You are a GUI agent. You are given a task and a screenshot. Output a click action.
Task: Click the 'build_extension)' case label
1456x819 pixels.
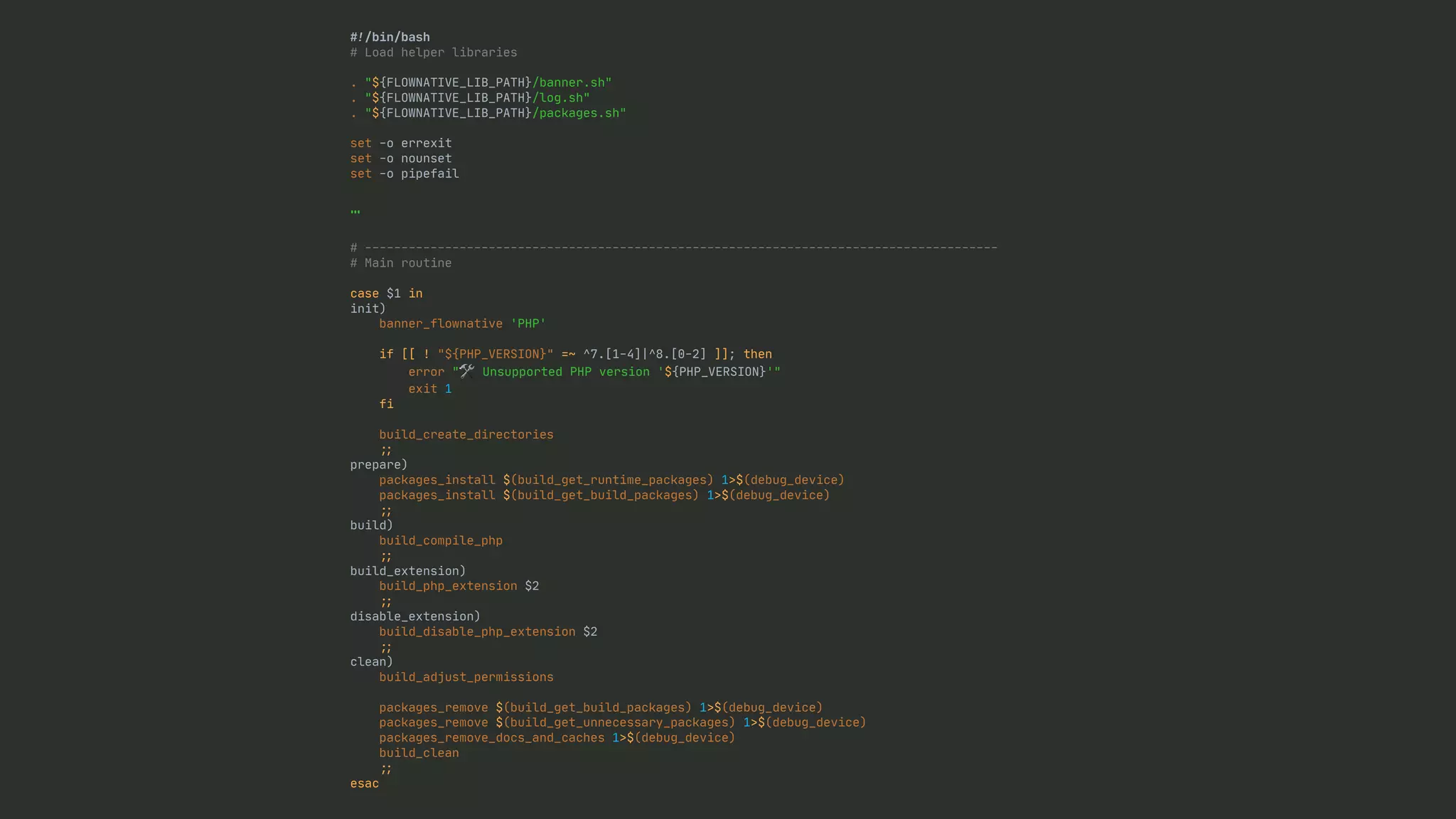(x=408, y=571)
